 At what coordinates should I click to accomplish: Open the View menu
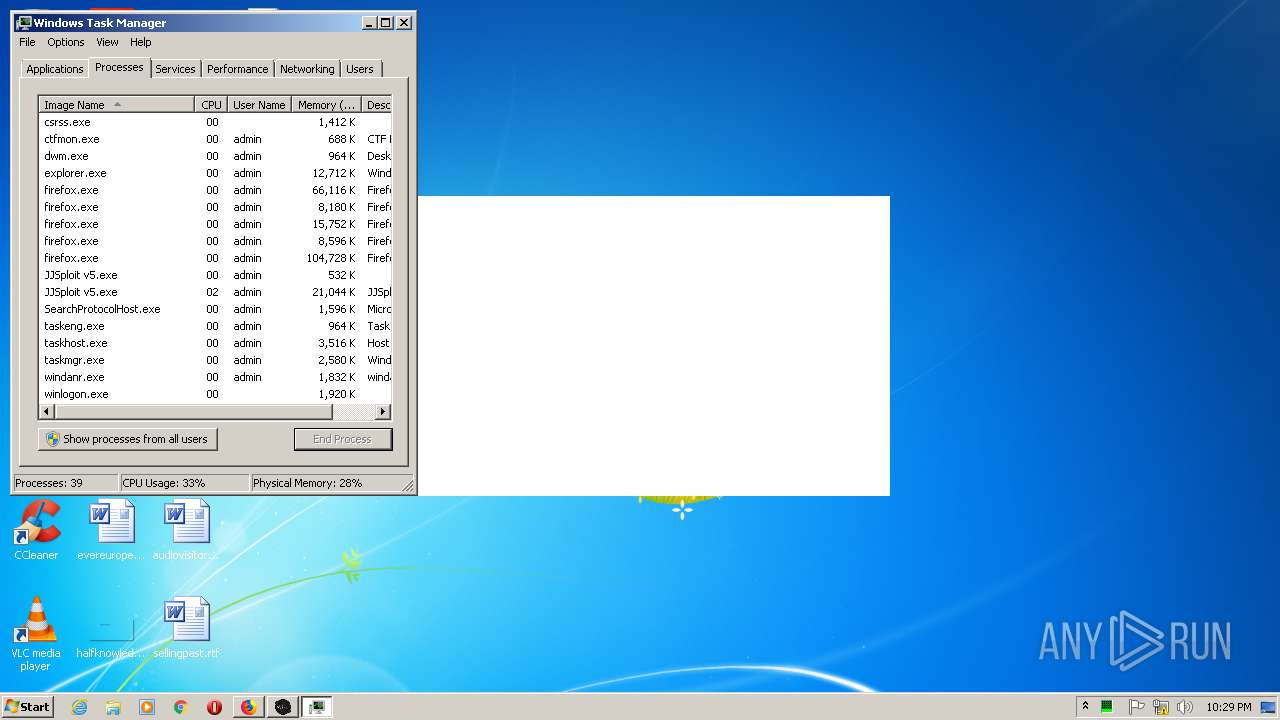click(107, 42)
